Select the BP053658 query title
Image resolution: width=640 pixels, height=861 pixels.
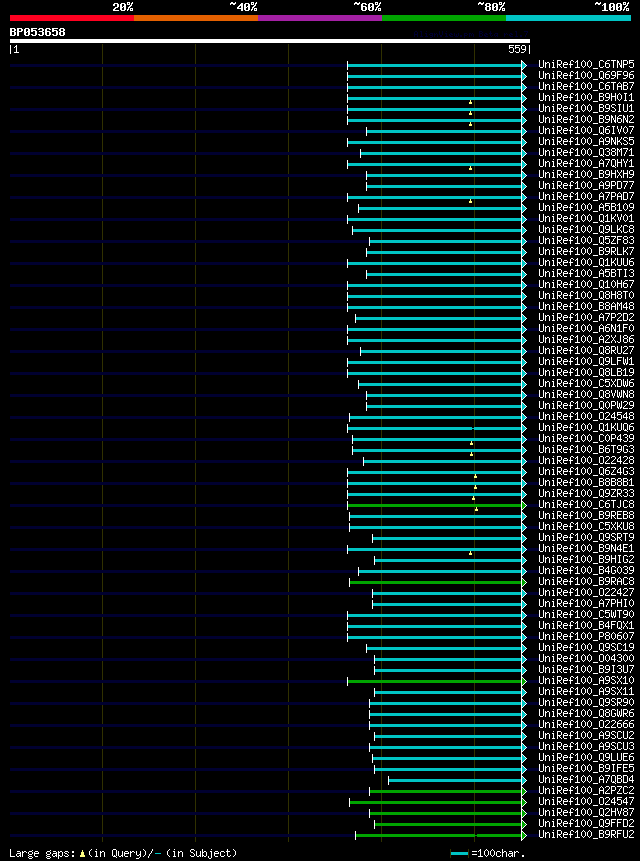[x=37, y=32]
